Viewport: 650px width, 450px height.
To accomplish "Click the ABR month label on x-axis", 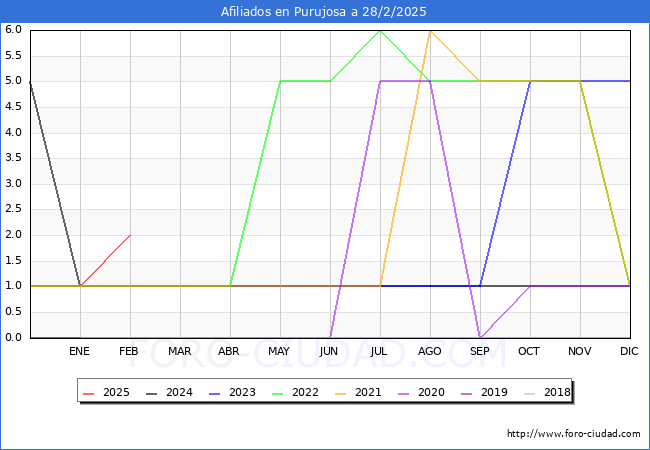I will pos(229,351).
